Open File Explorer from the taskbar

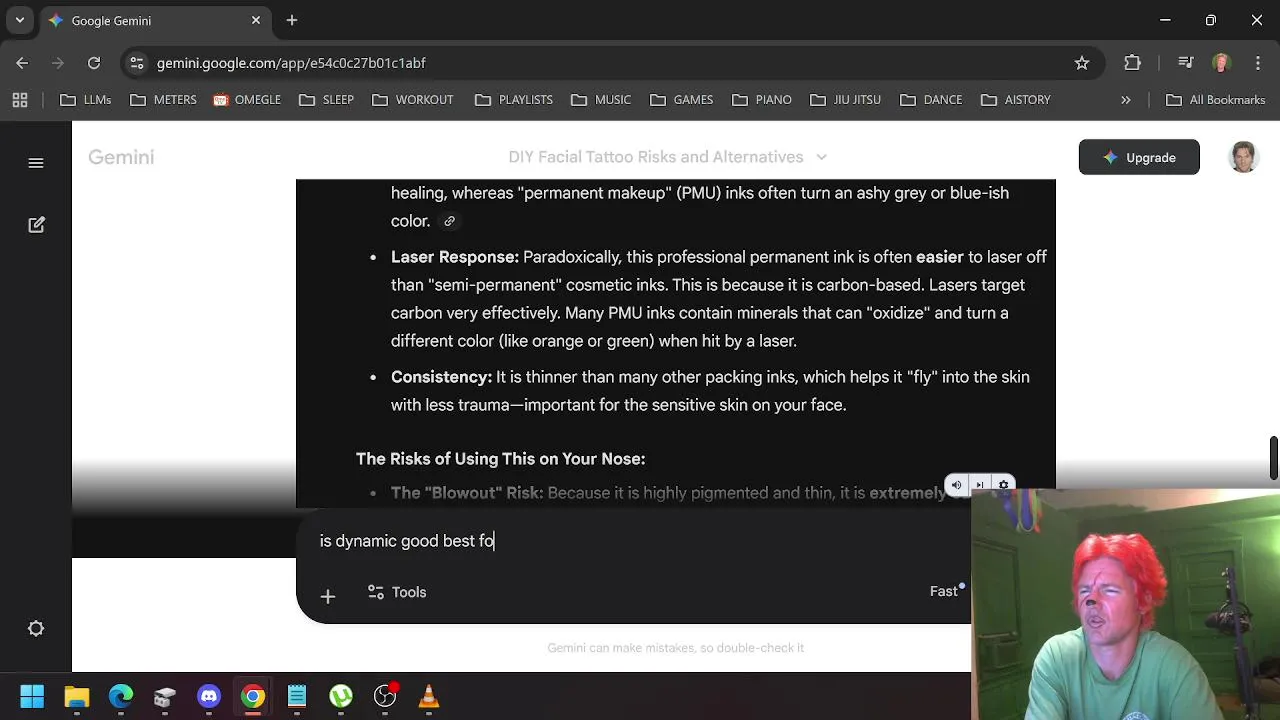pyautogui.click(x=77, y=696)
